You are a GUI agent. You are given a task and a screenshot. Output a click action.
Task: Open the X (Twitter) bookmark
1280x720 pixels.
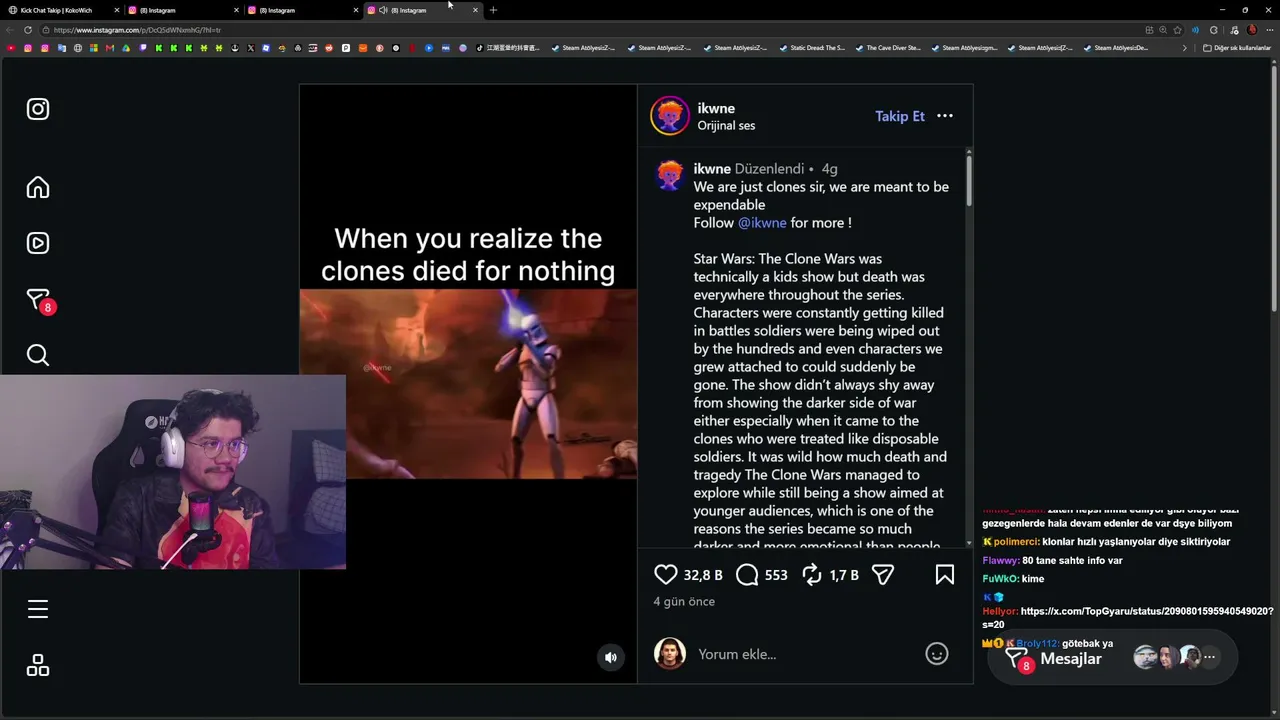pos(250,48)
